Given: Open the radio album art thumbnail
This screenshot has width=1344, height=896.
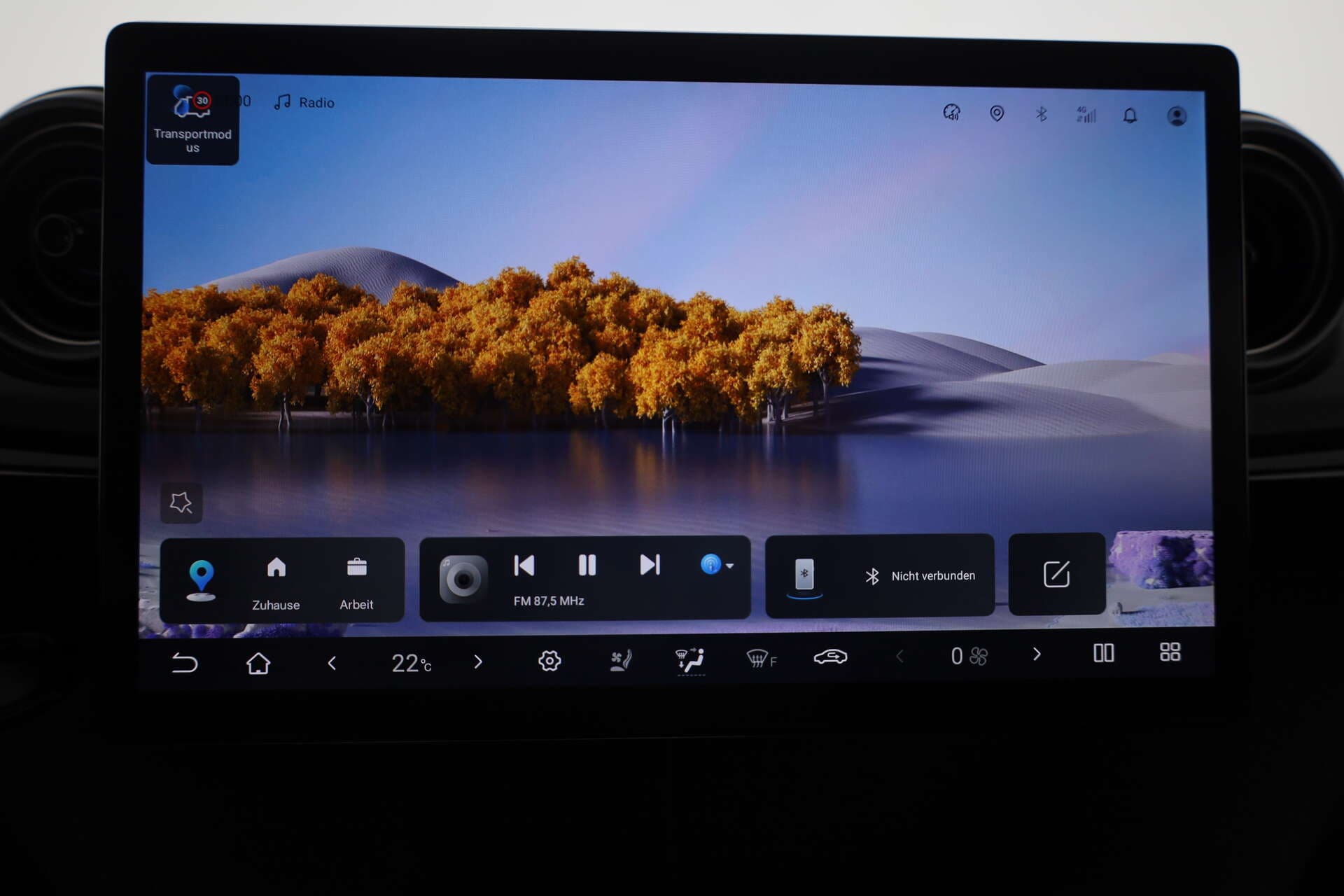Looking at the screenshot, I should [x=463, y=579].
